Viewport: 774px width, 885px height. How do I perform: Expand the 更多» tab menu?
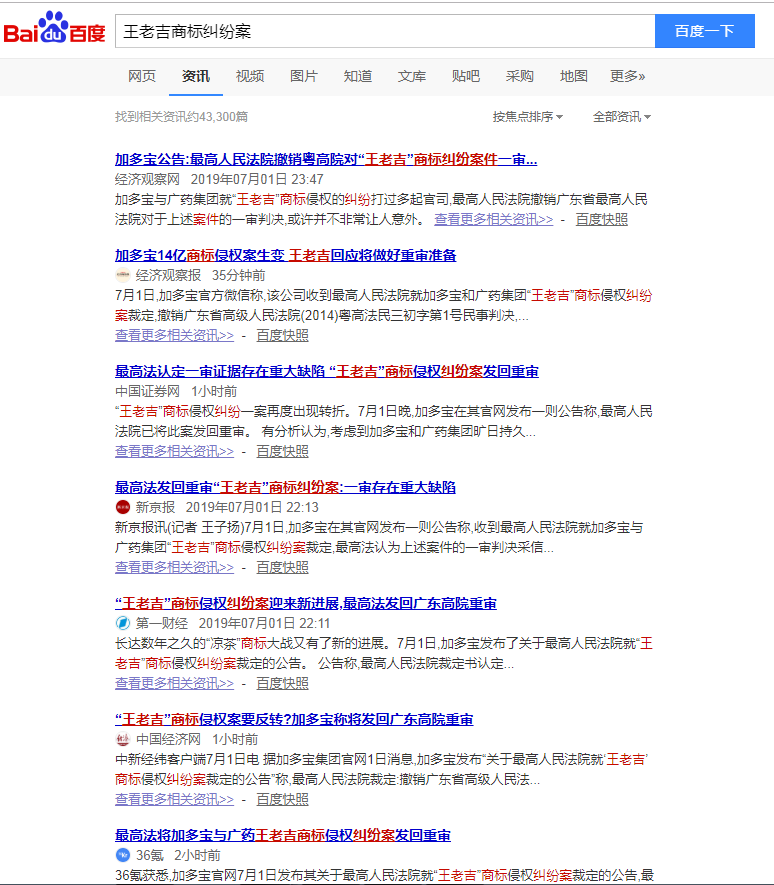pos(627,76)
